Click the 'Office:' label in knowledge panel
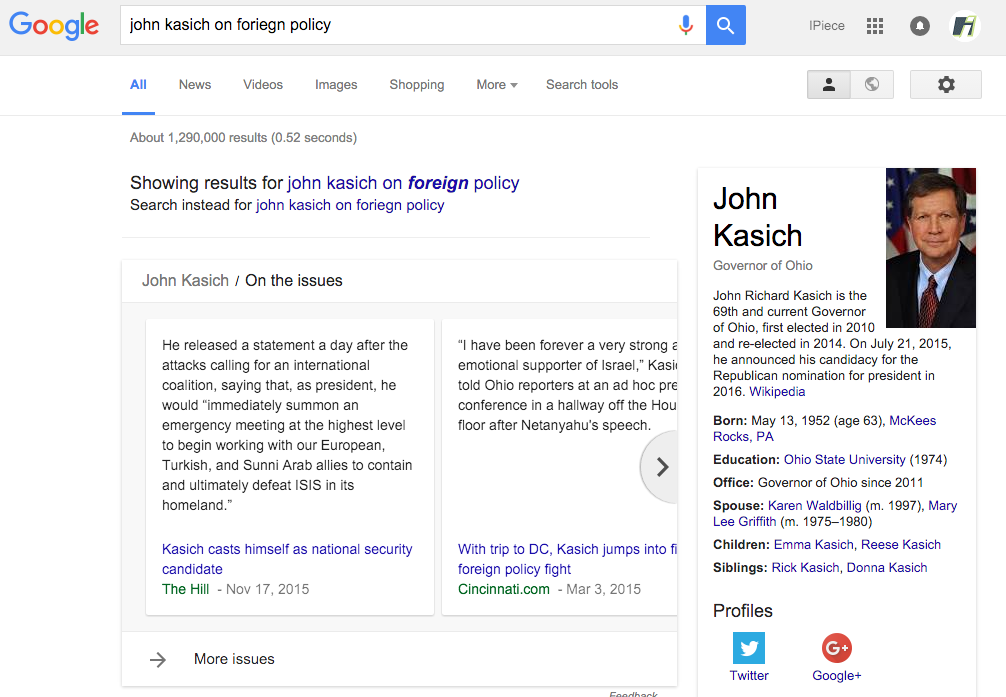This screenshot has width=1006, height=697. coord(733,483)
